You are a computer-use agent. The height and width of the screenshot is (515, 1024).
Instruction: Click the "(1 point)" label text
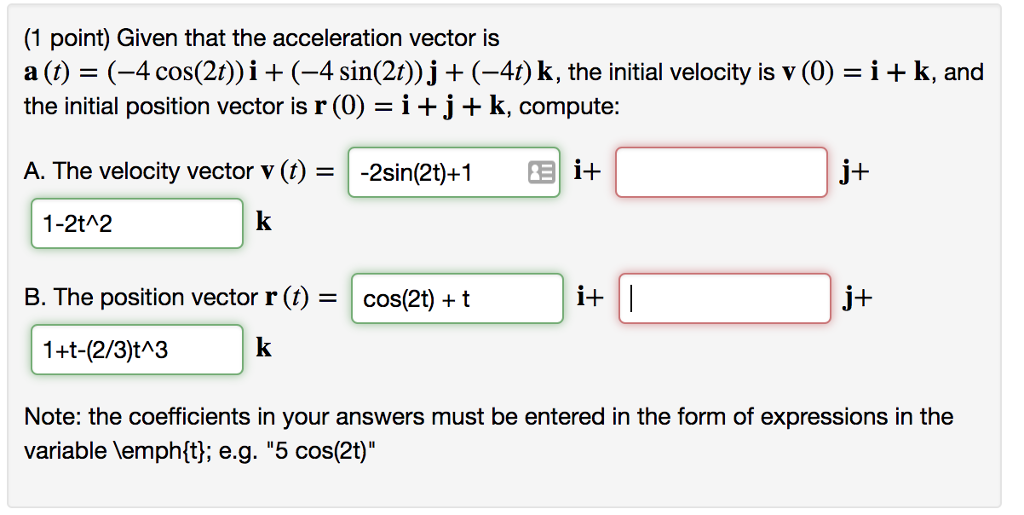click(67, 39)
